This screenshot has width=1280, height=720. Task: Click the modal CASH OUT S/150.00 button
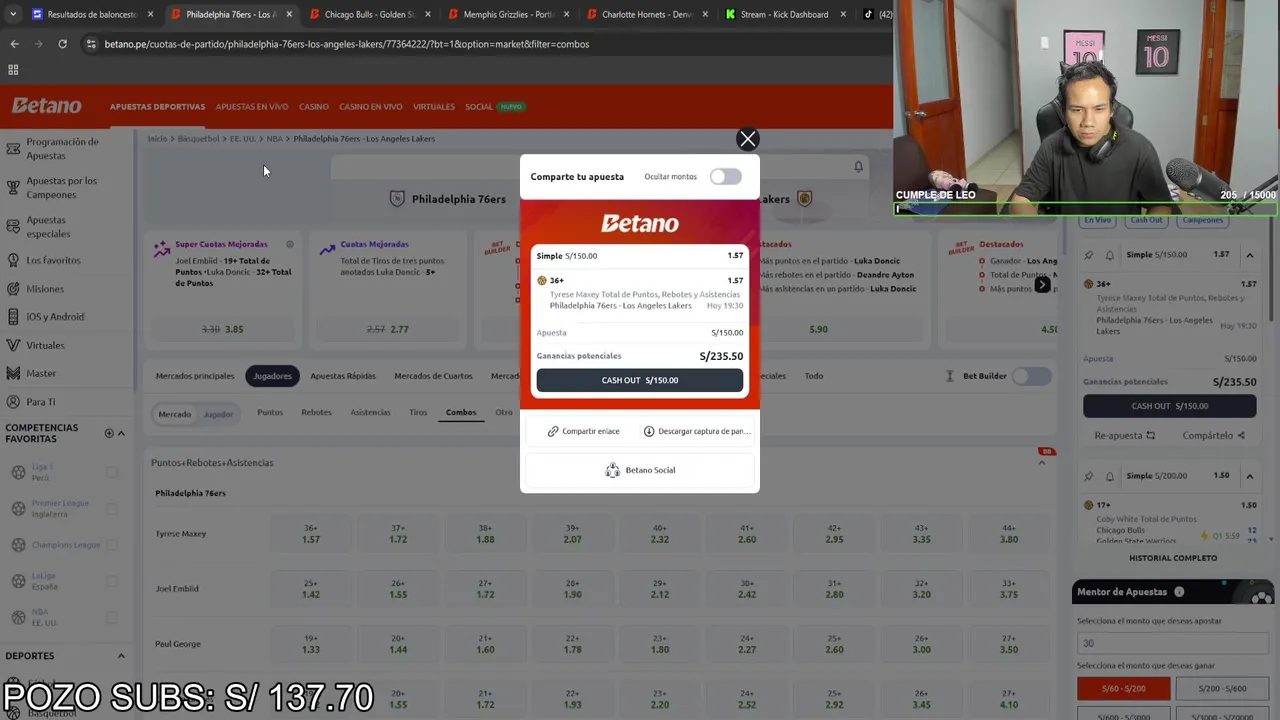click(640, 380)
